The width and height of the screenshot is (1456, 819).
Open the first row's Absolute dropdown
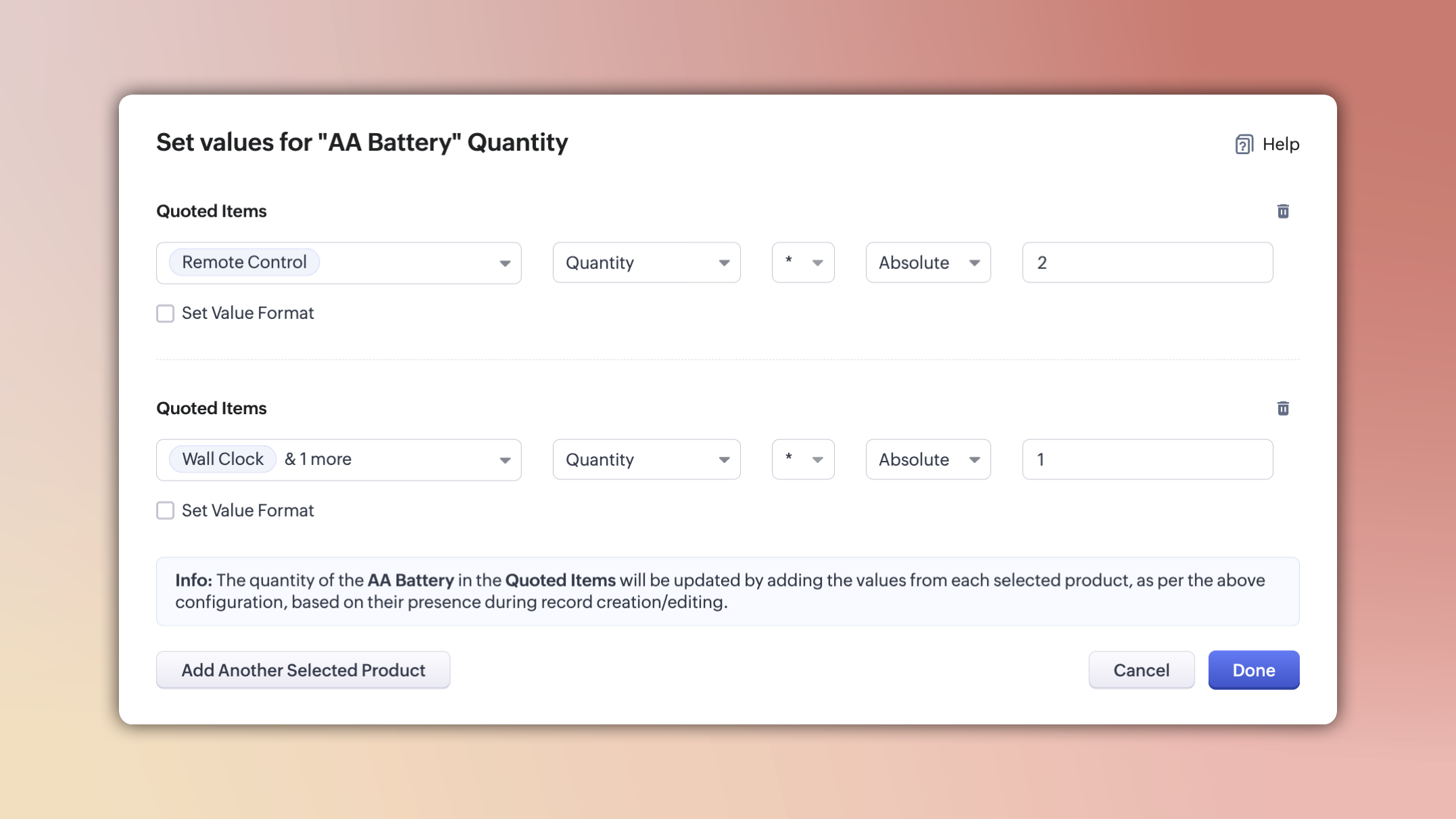click(x=927, y=263)
